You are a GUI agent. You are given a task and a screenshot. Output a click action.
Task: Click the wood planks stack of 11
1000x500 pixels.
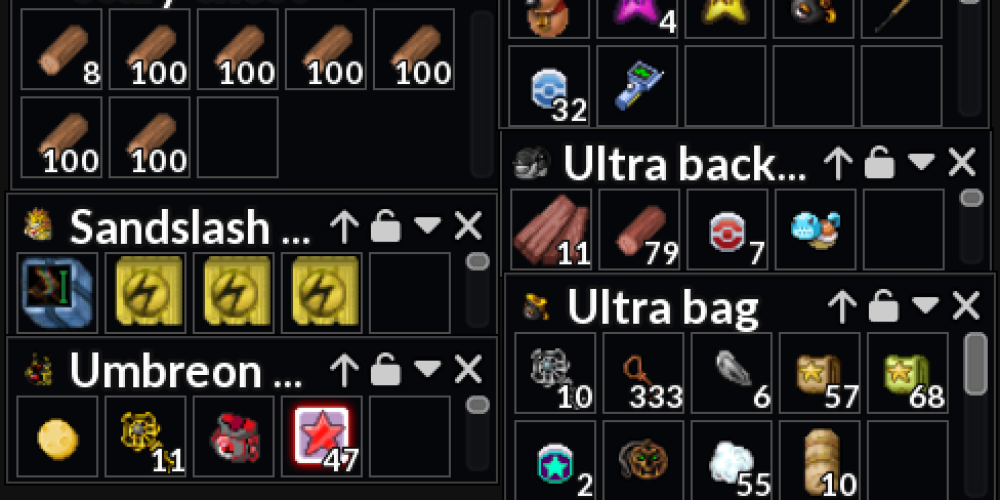point(551,229)
